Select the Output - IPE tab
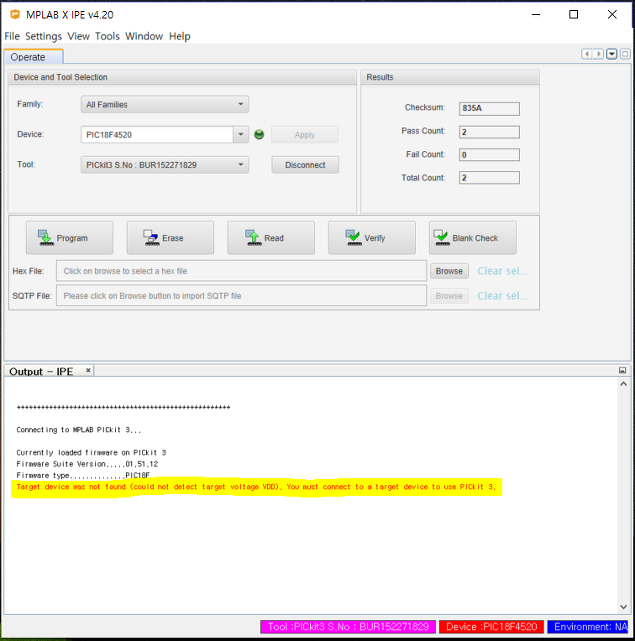Screen dimensions: 635x641 coord(41,371)
